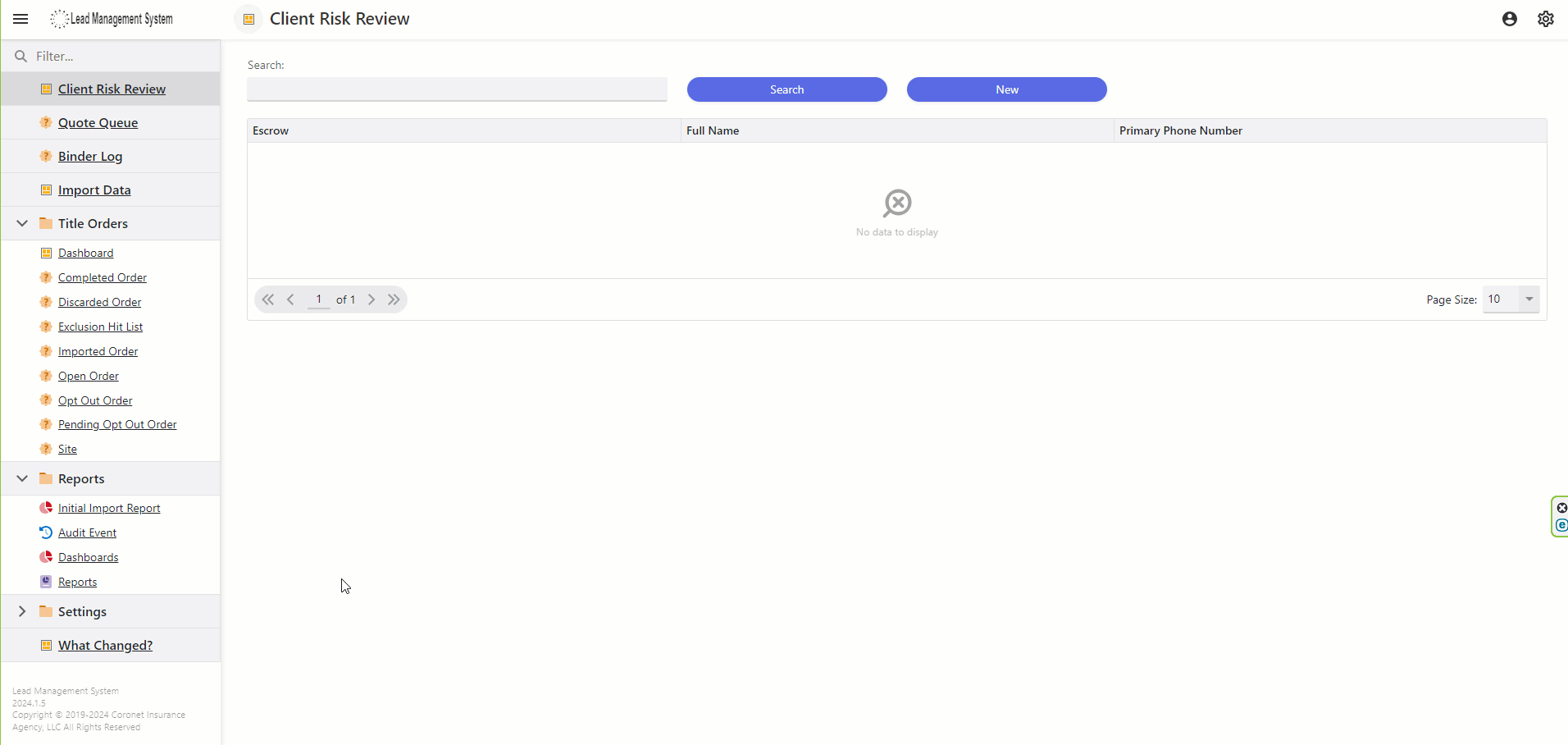Click the hamburger menu icon
The height and width of the screenshot is (745, 1568).
click(21, 19)
